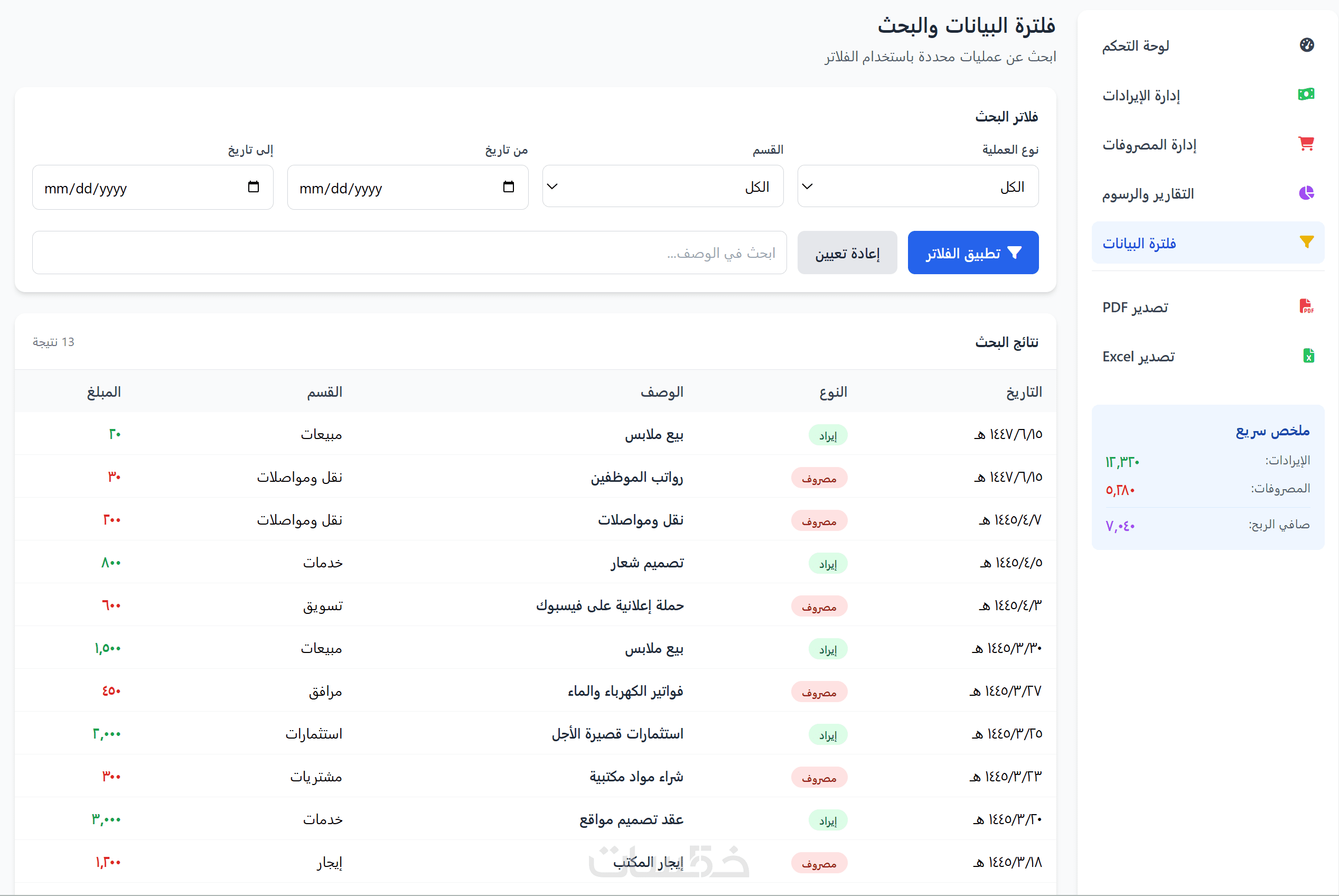Click the 'تصدير Excel' sidebar link
The width and height of the screenshot is (1339, 896).
(1138, 357)
